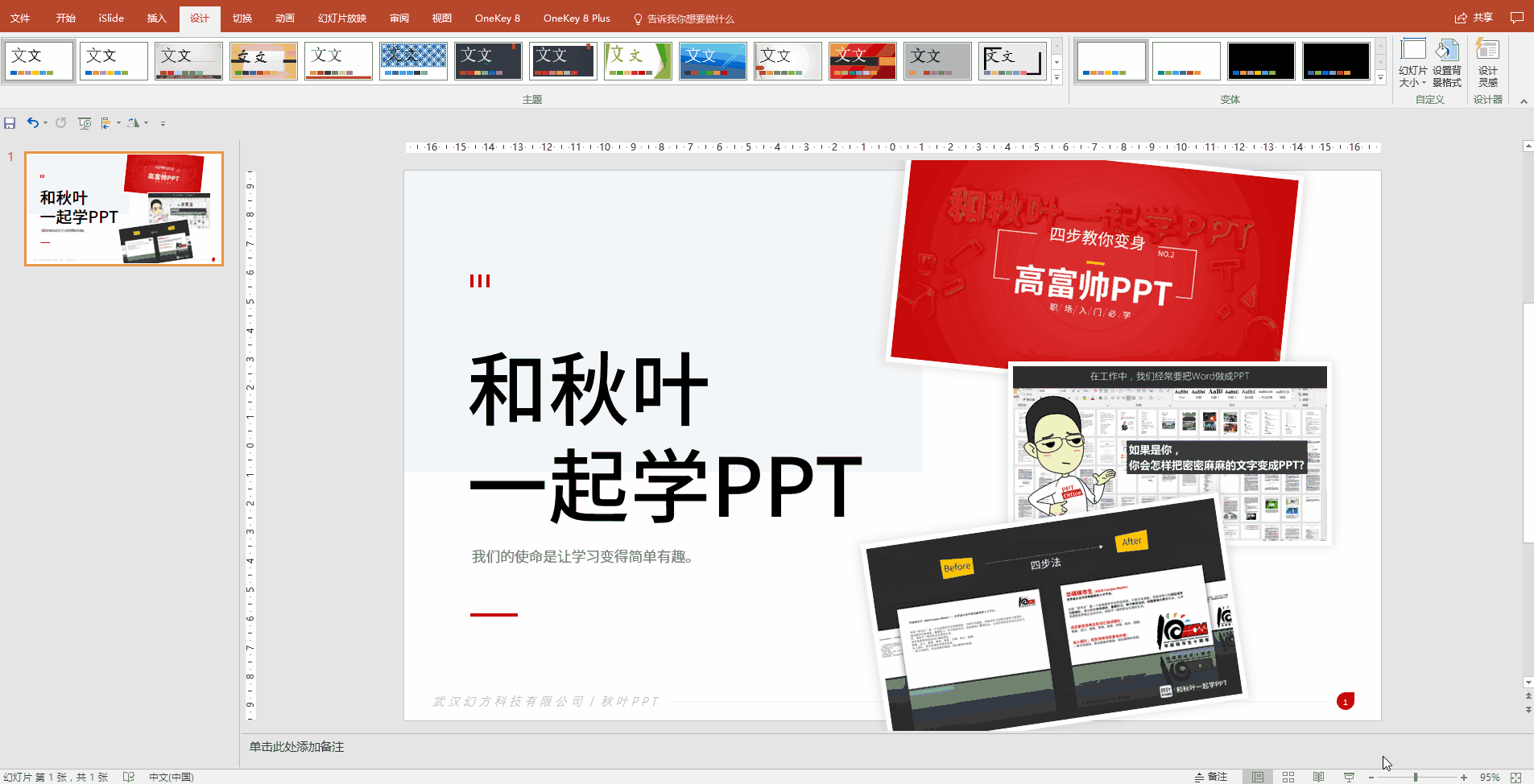Apply the blue diamond pattern theme
The image size is (1534, 784).
coord(413,61)
